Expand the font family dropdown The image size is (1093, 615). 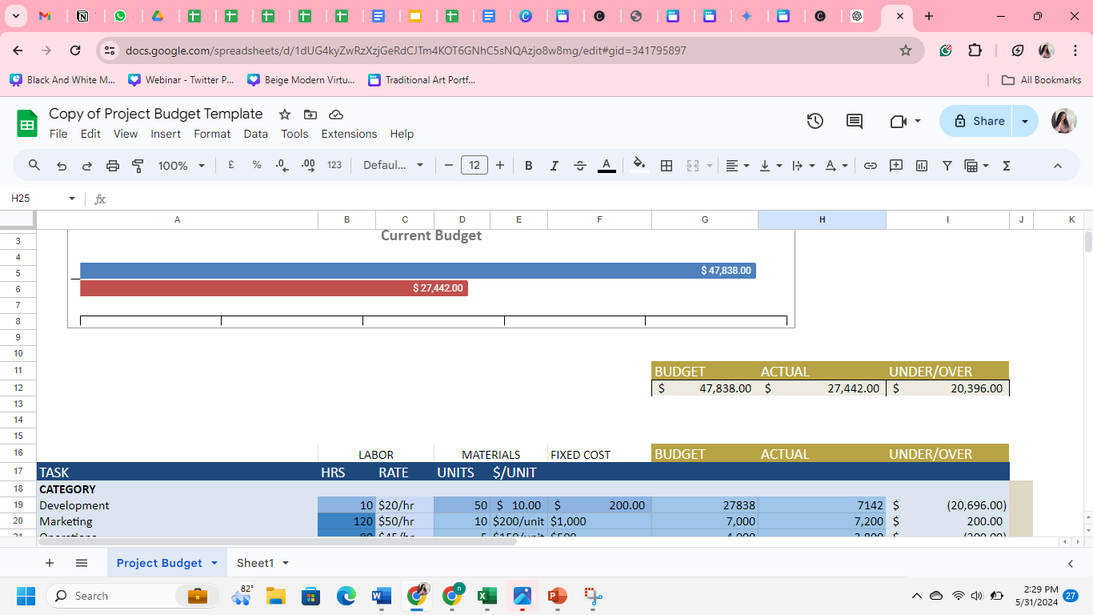pyautogui.click(x=393, y=166)
